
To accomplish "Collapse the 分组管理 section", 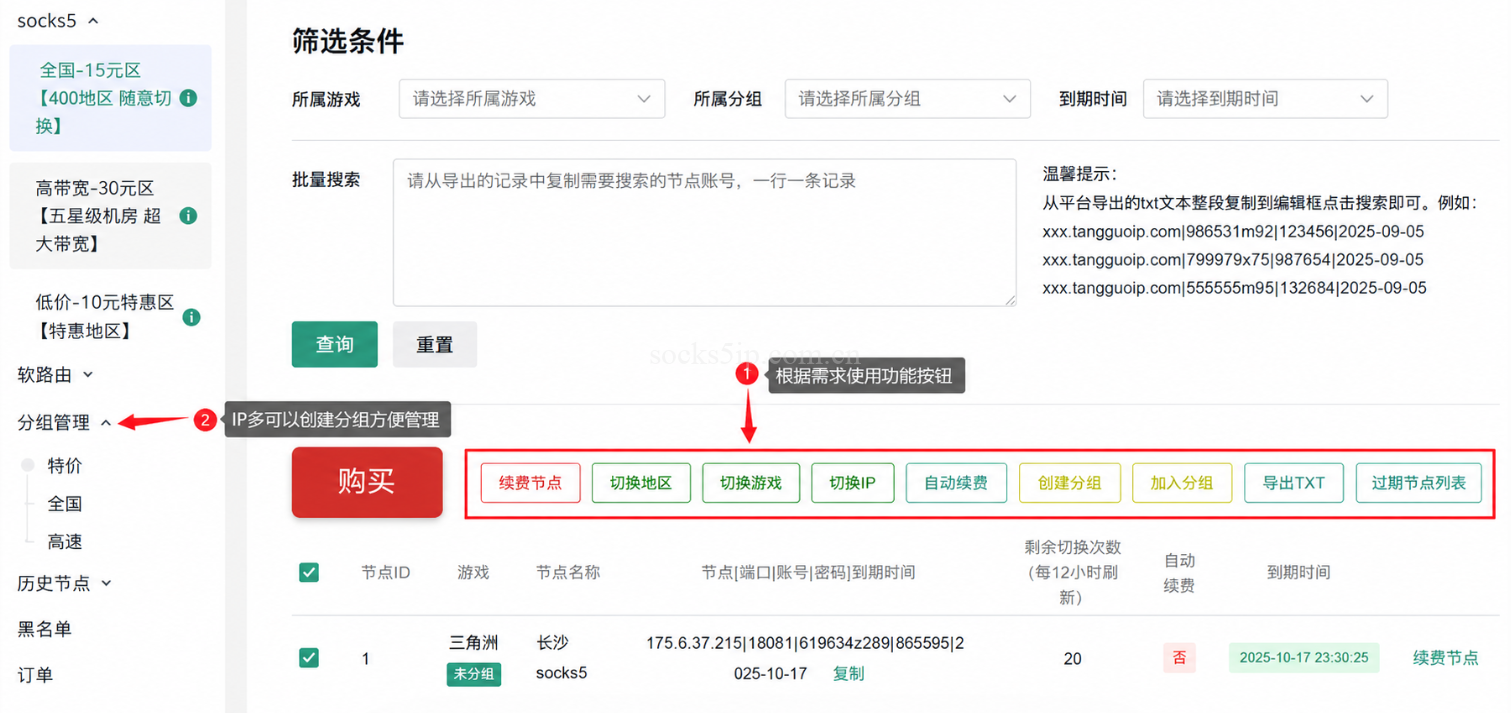I will click(x=106, y=423).
